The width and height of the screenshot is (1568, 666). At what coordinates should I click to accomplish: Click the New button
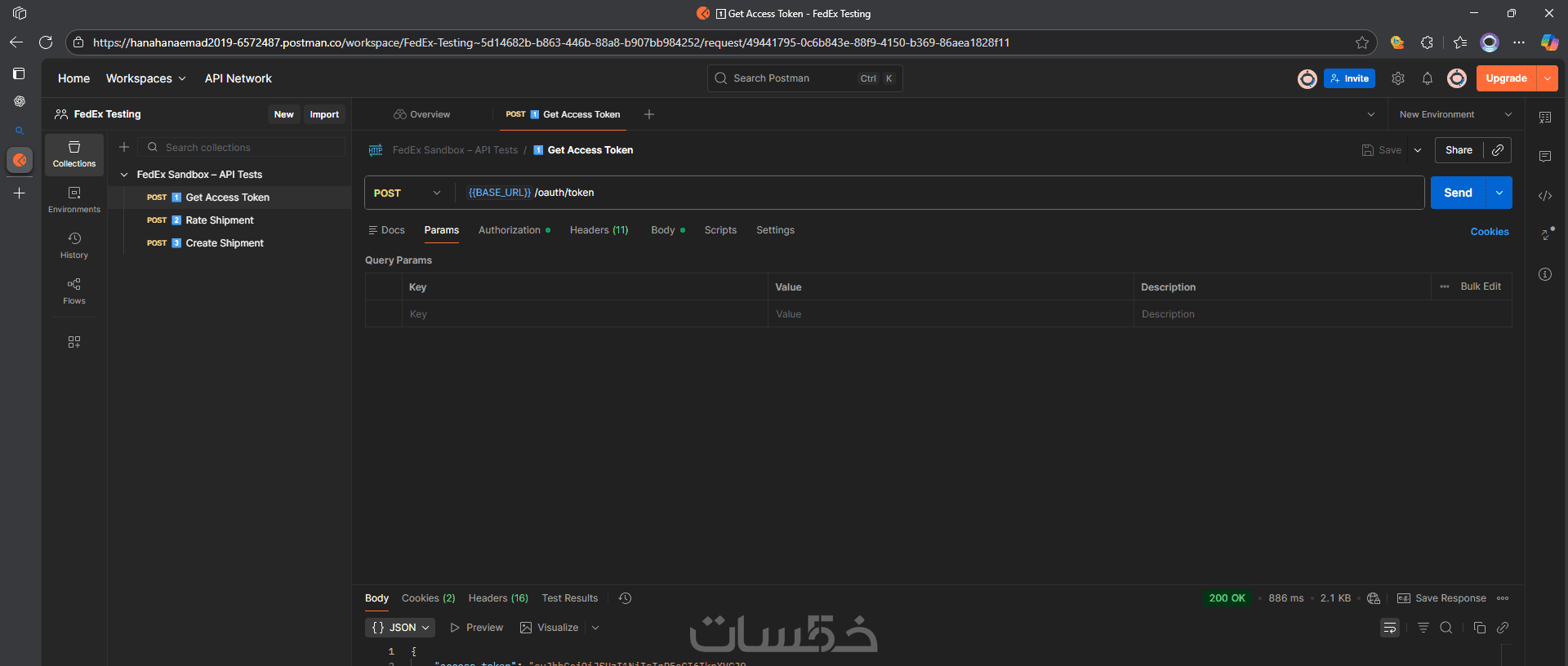tap(283, 114)
